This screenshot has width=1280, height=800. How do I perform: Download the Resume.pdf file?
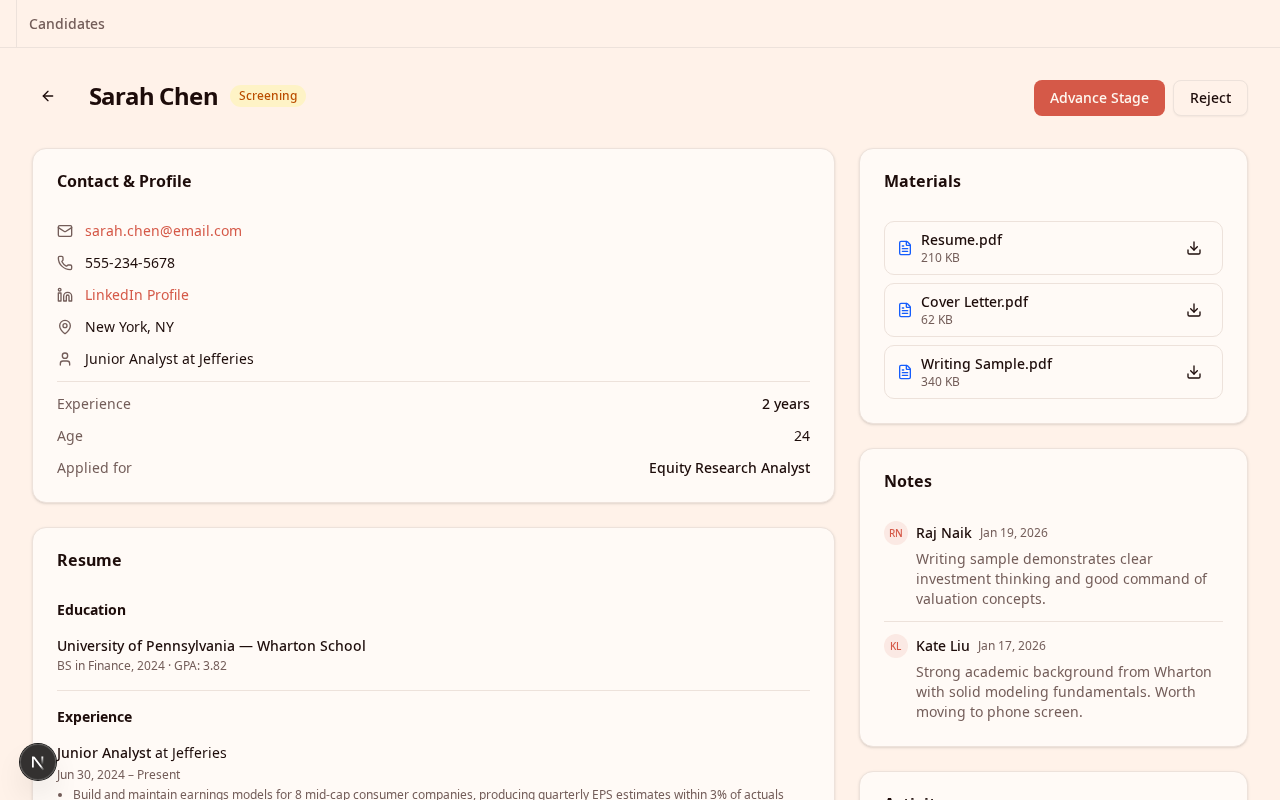1193,248
